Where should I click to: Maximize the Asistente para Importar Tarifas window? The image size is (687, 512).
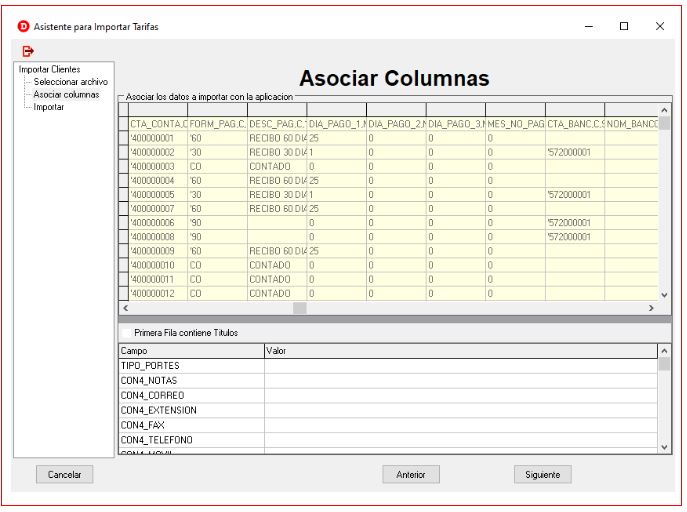coord(624,24)
